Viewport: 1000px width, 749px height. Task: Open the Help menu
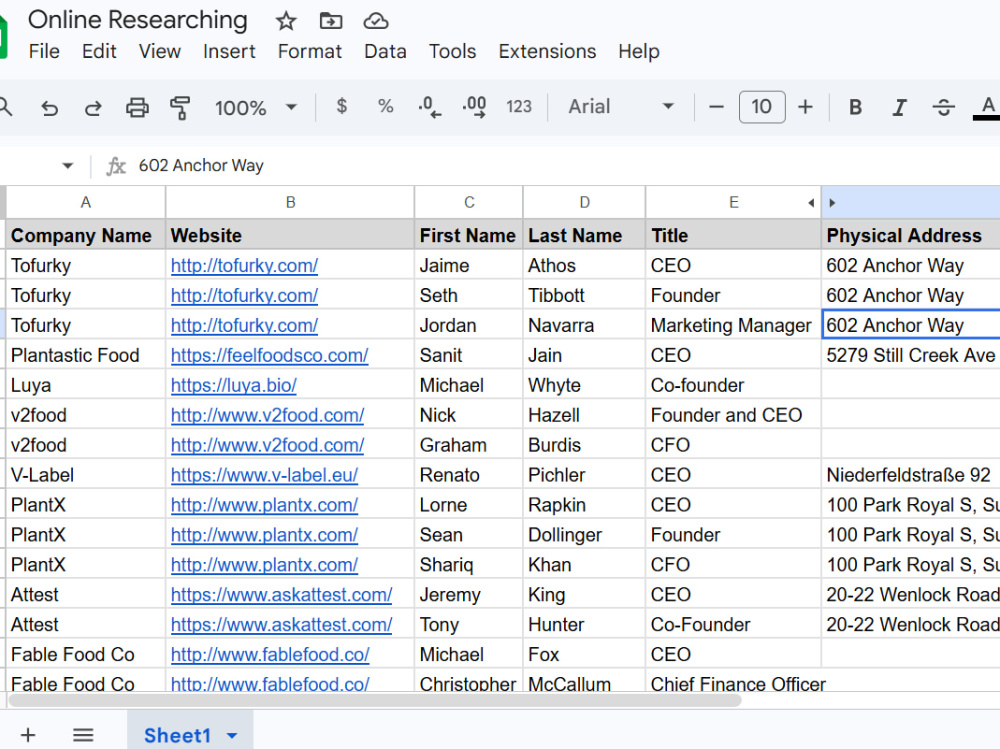[638, 51]
